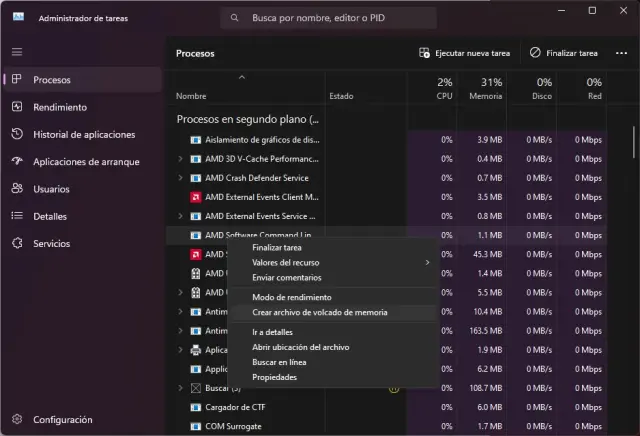Image resolution: width=640 pixels, height=436 pixels.
Task: Click Ejecutar nueva tarea button
Action: click(464, 53)
